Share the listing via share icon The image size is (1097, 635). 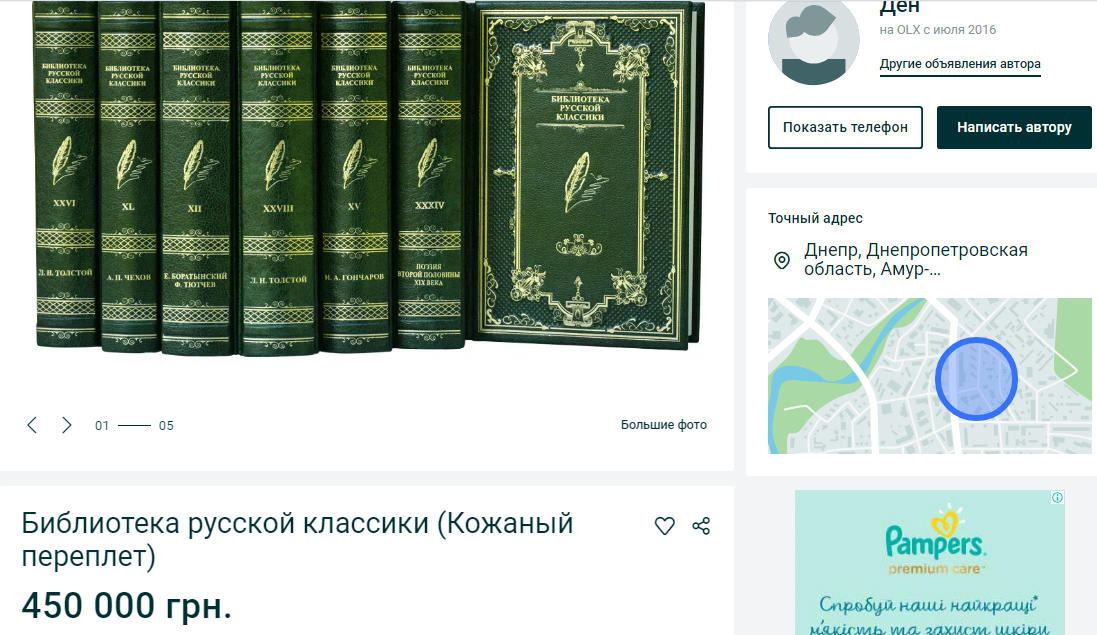point(701,526)
